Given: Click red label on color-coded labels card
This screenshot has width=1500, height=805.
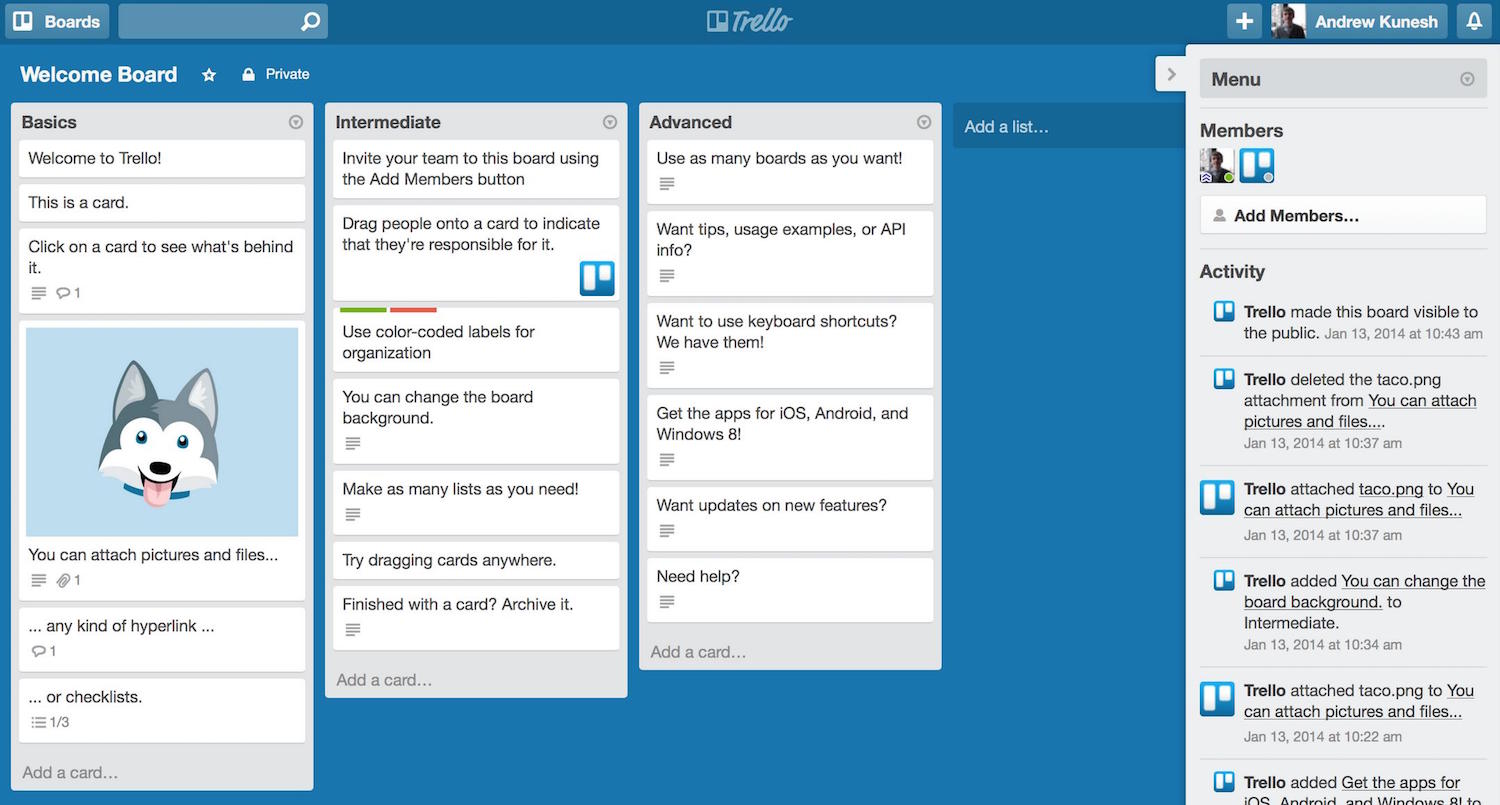Looking at the screenshot, I should coord(413,310).
